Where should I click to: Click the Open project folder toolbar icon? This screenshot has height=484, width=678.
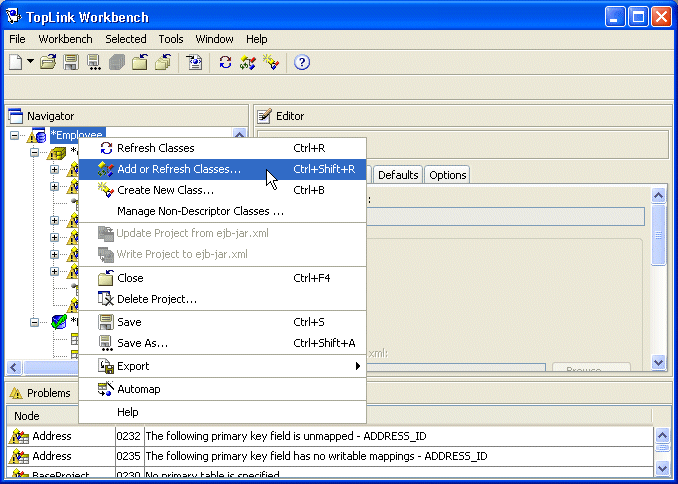48,62
